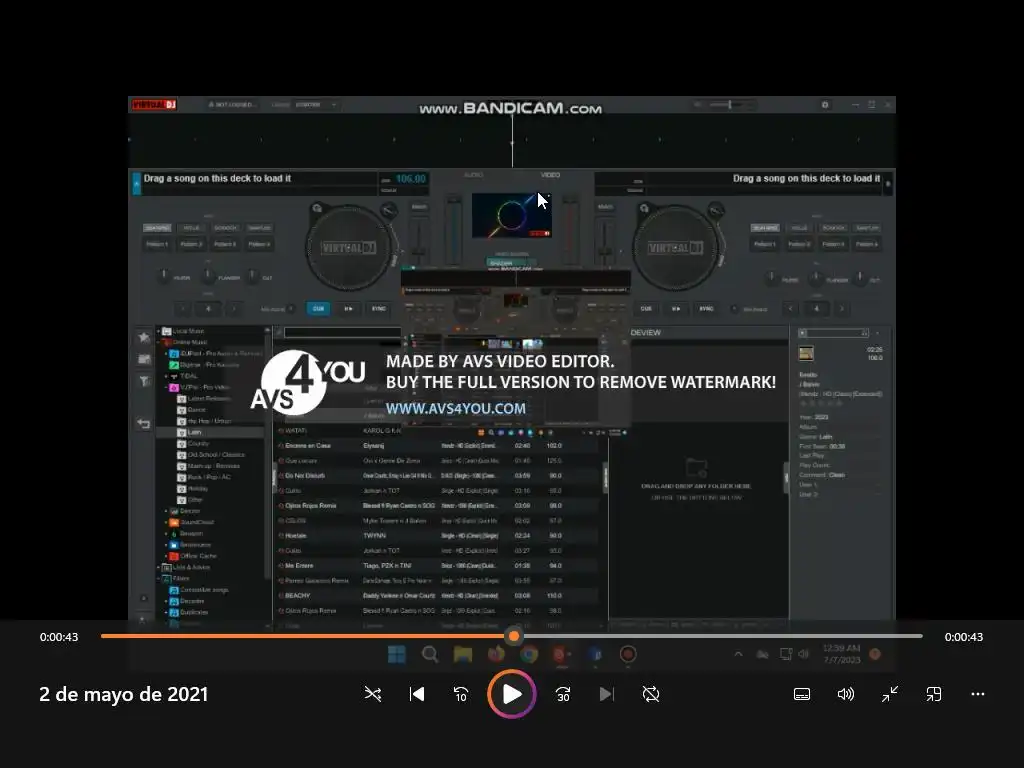
Task: Open the three-dots more options menu
Action: pos(978,694)
